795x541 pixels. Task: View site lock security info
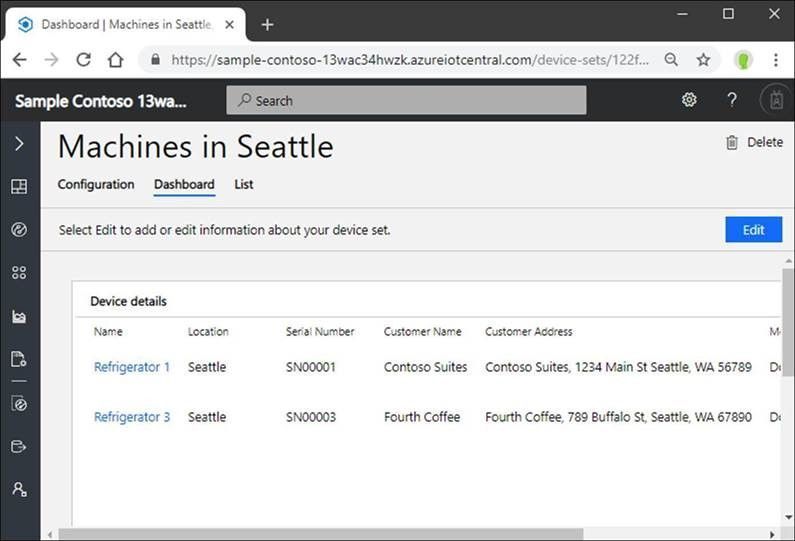pos(156,59)
